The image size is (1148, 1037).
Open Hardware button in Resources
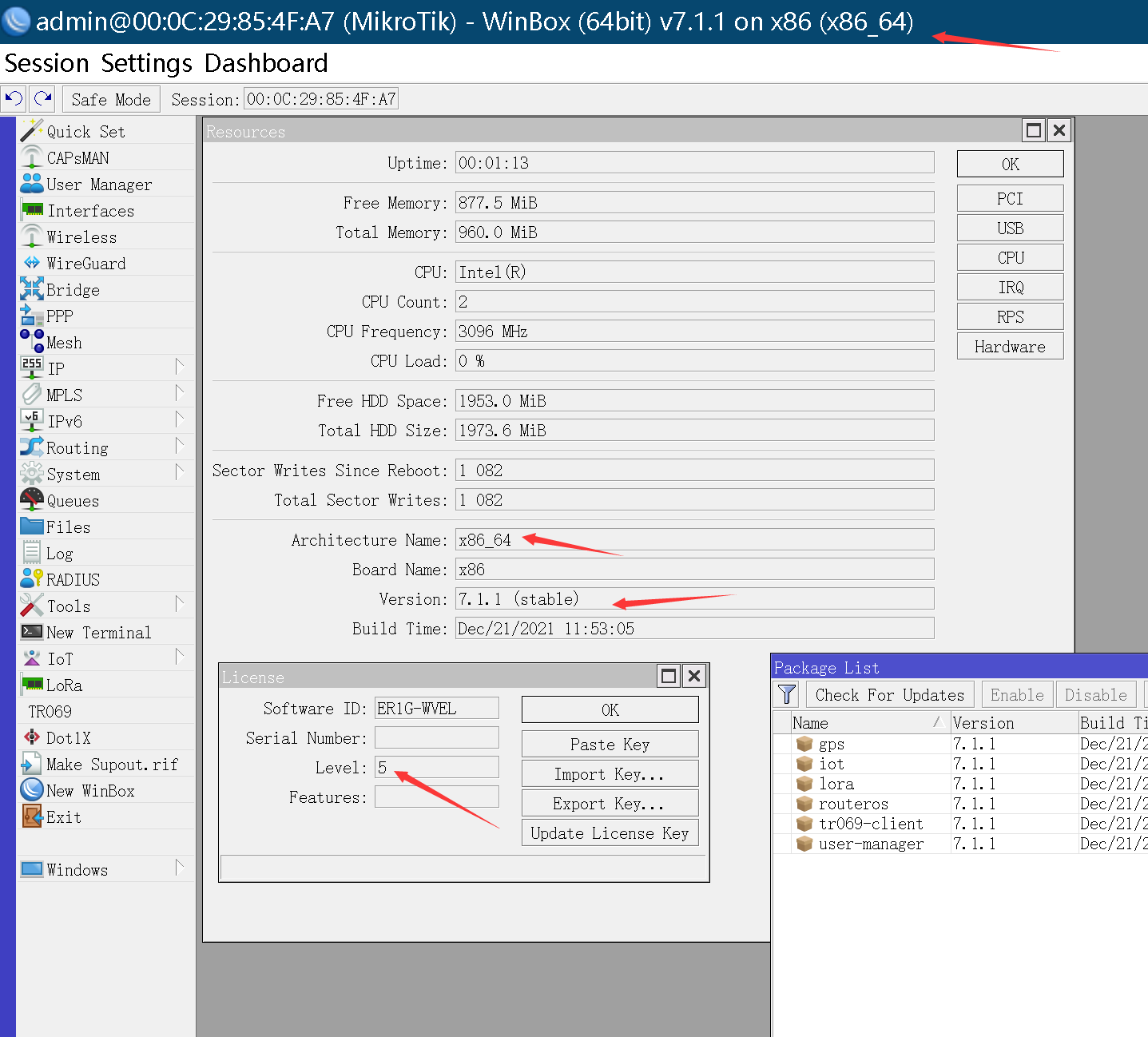1011,346
